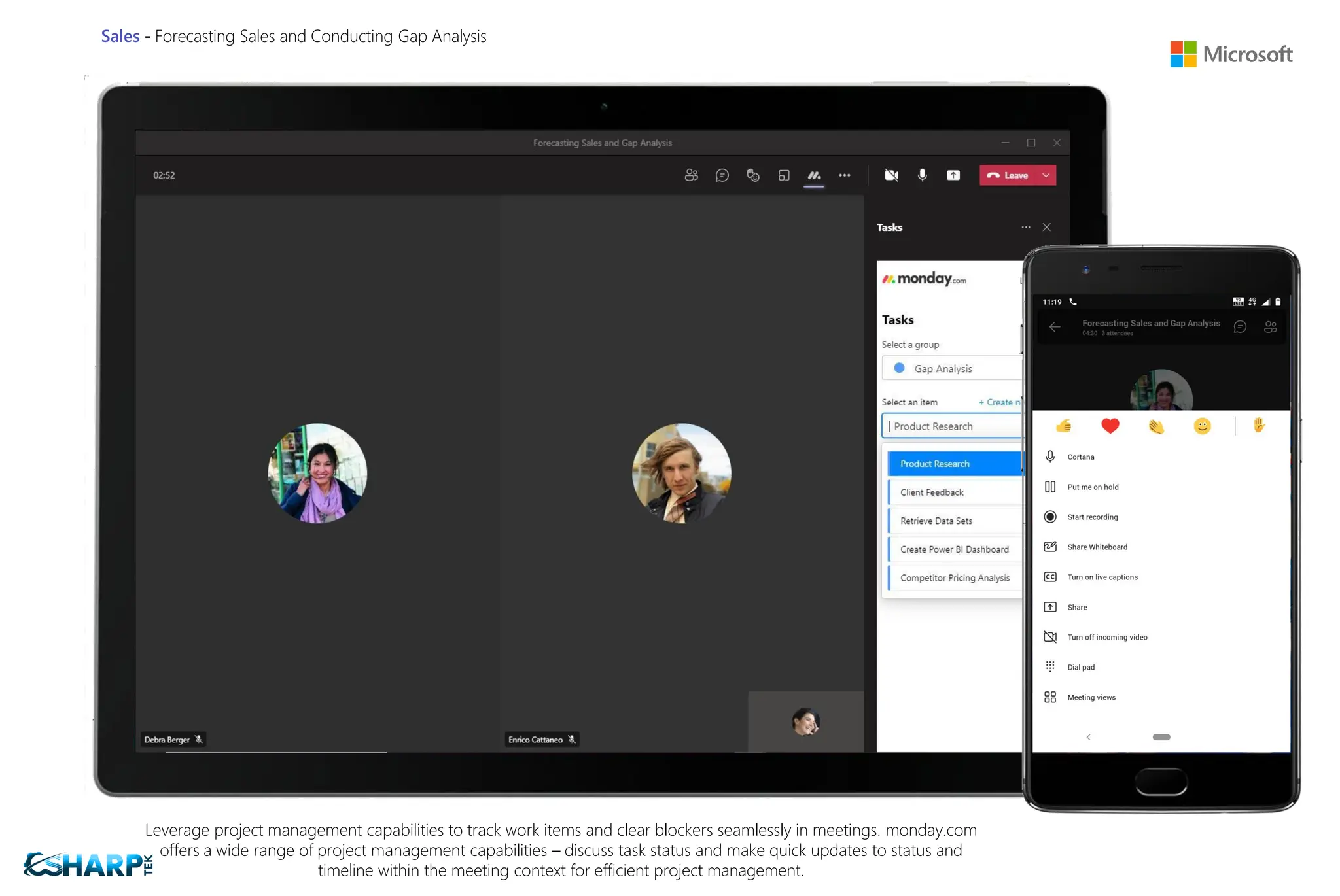Open the reactions icon in the toolbar

coord(752,175)
